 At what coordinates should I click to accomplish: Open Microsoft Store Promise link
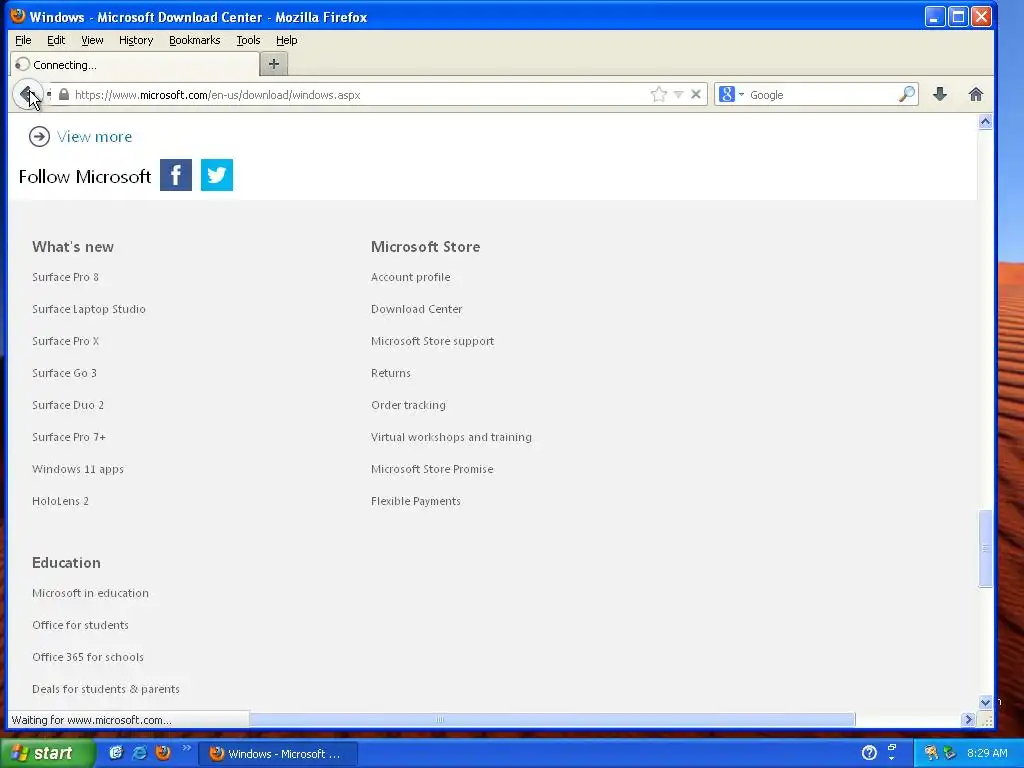432,469
